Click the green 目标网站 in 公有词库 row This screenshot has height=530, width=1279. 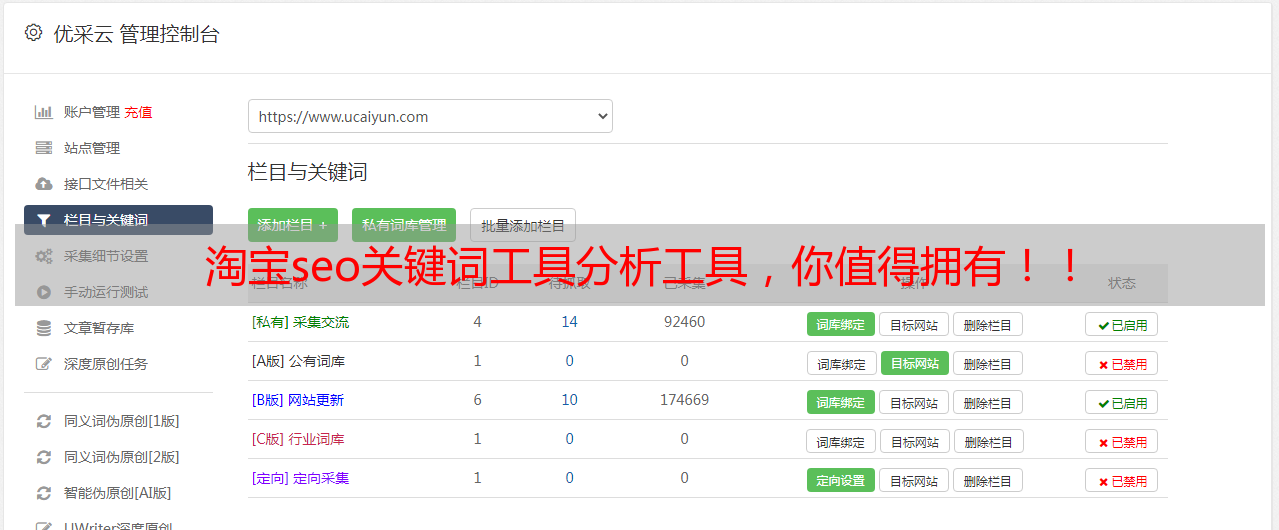point(915,363)
